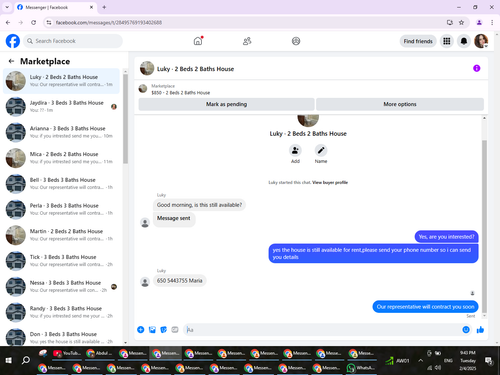Viewport: 500px width, 375px height.
Task: Open the Facebook menu grid icon
Action: (447, 41)
